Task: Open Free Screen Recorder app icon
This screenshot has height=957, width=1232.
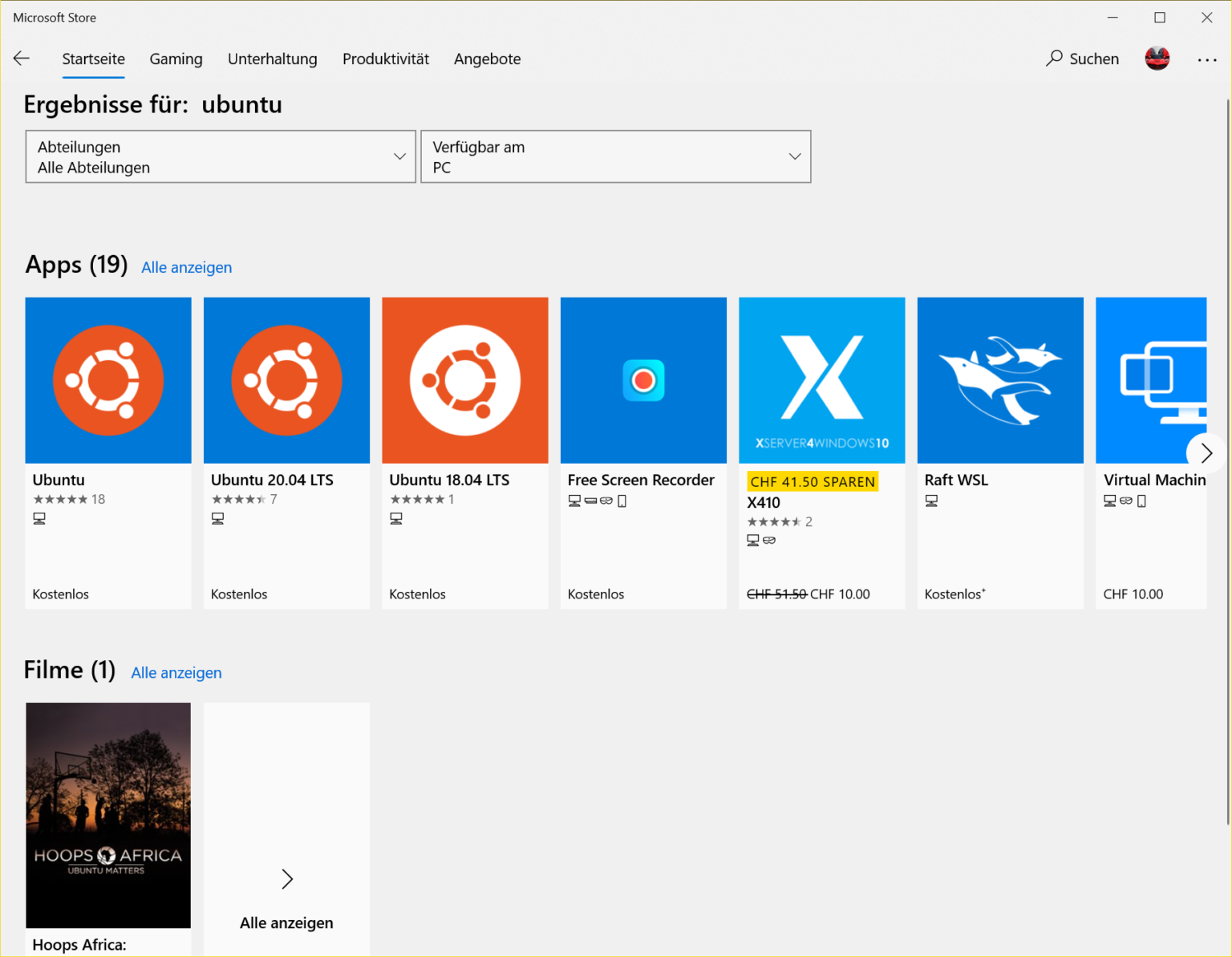Action: [643, 380]
